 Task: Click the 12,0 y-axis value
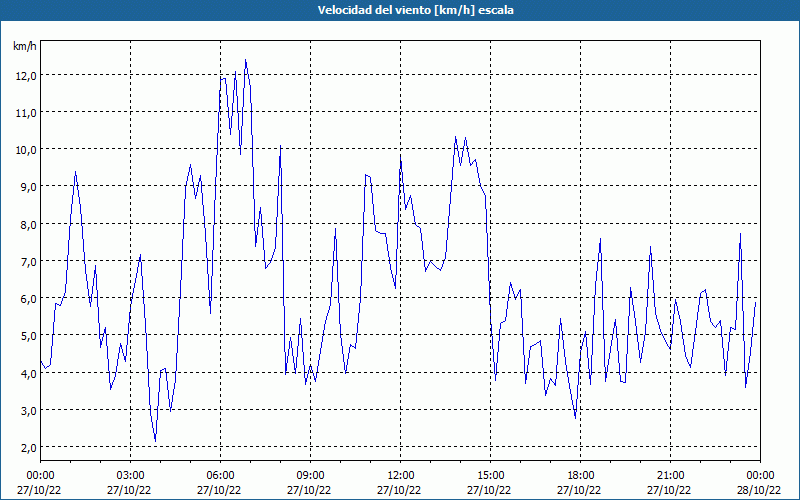click(x=26, y=76)
